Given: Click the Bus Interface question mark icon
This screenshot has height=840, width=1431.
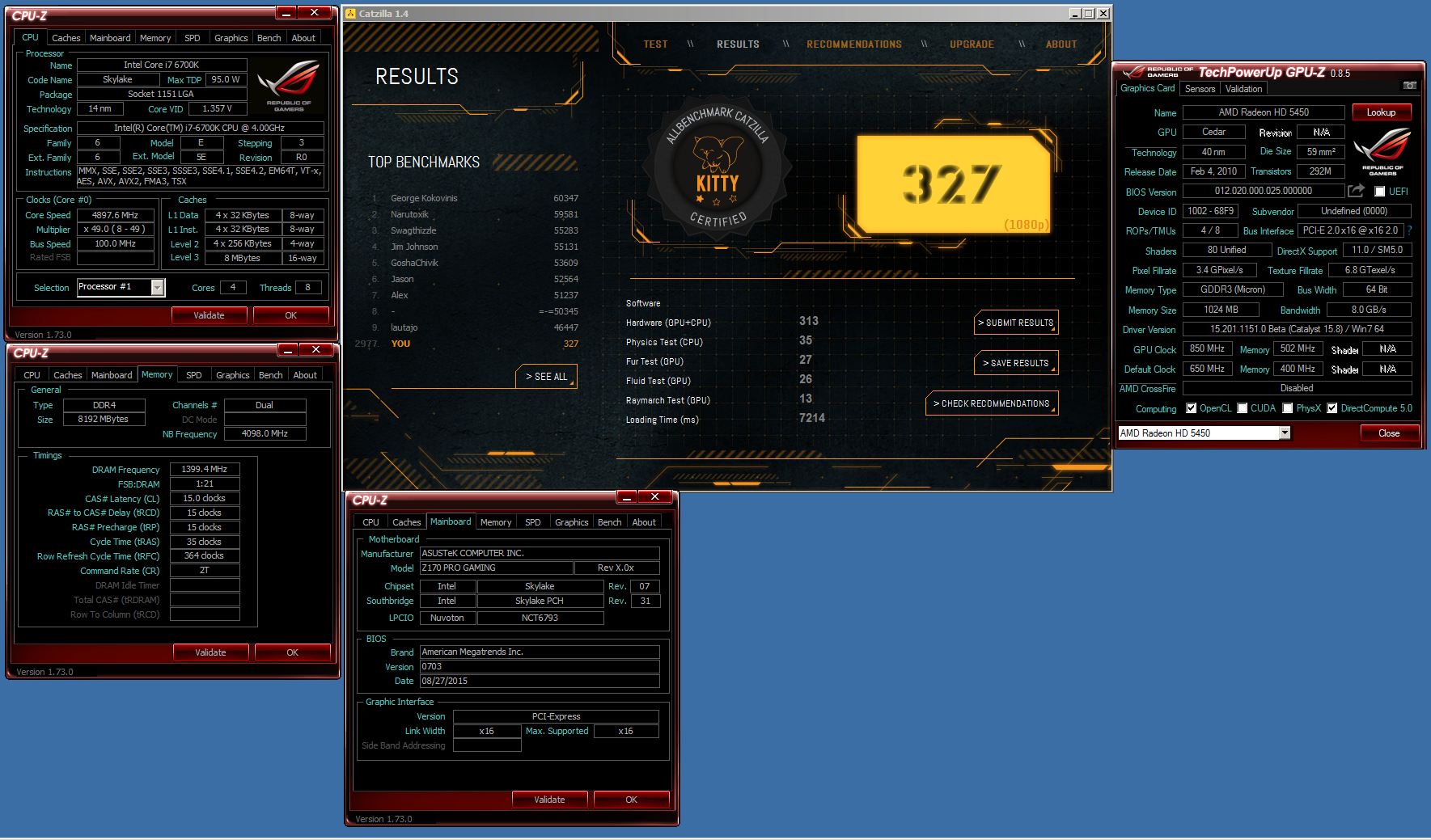Looking at the screenshot, I should pos(1409,230).
